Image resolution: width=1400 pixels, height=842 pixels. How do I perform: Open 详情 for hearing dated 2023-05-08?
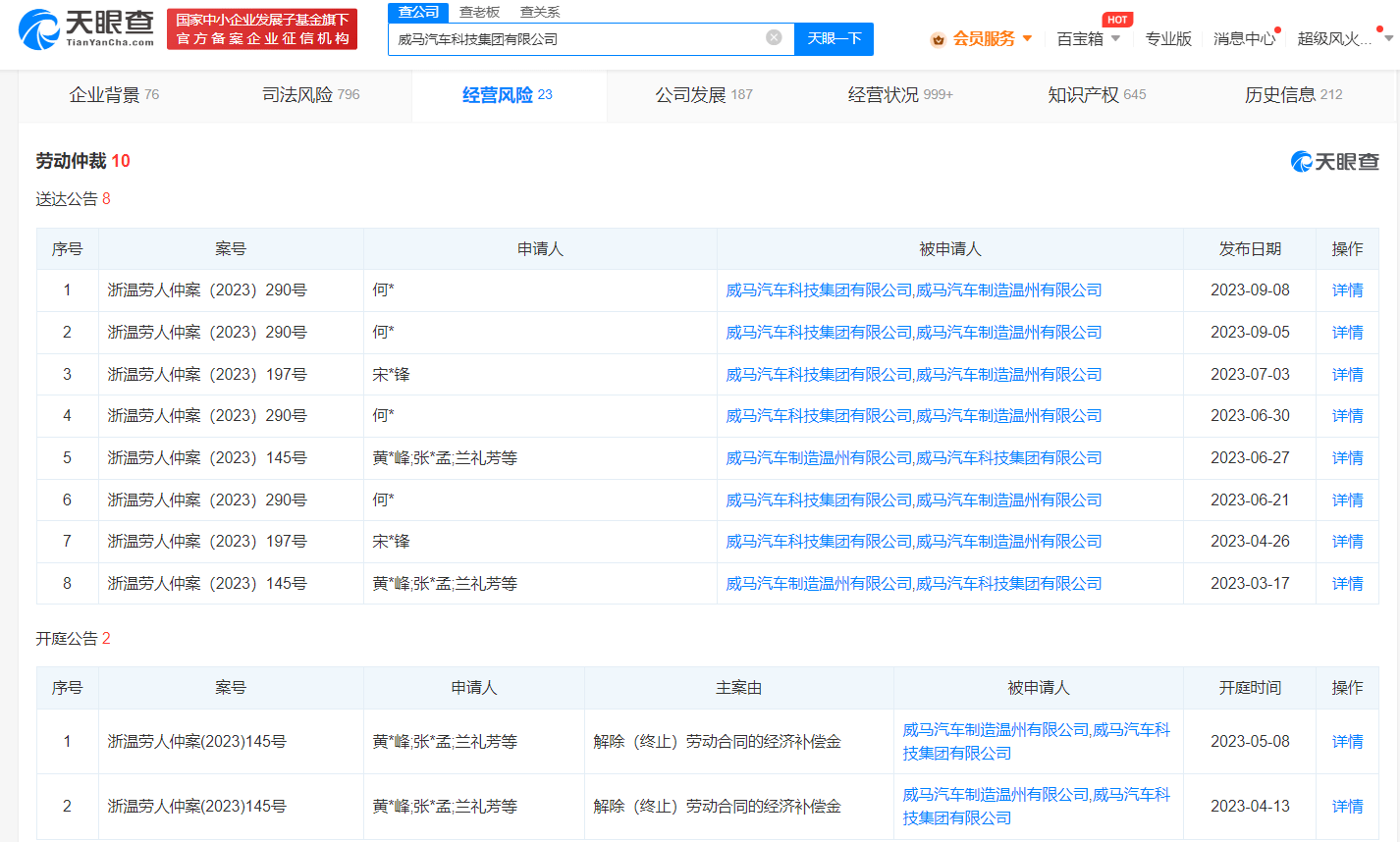tap(1347, 742)
